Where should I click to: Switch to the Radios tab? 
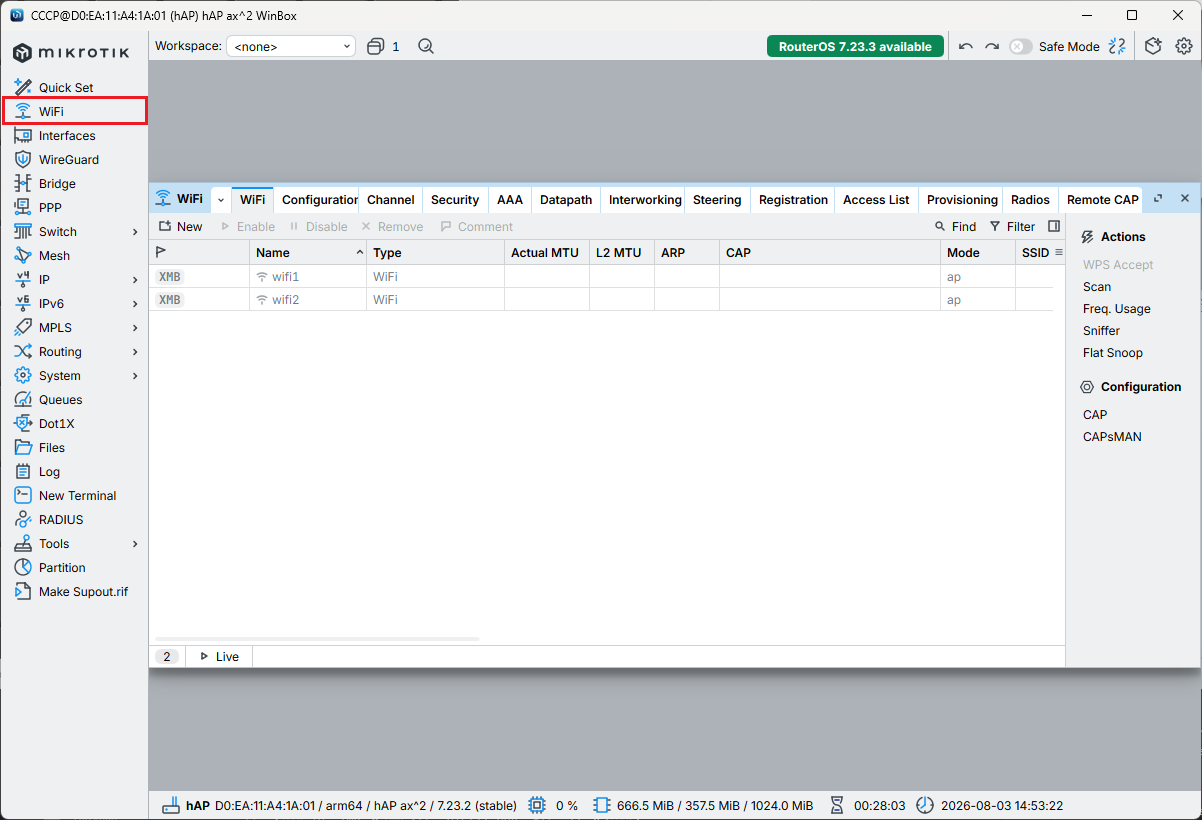click(x=1030, y=199)
